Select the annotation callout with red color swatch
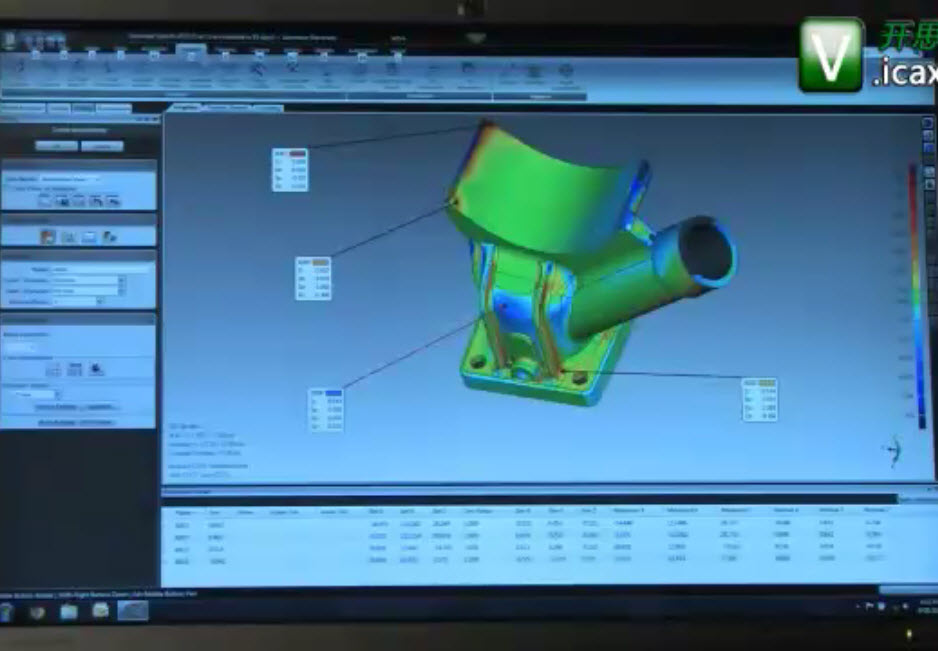The width and height of the screenshot is (938, 651). point(290,170)
